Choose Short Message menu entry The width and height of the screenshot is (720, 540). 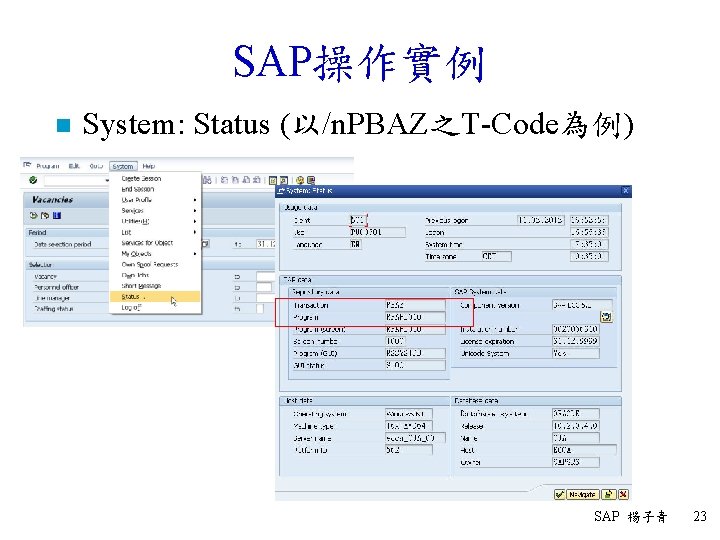point(155,286)
